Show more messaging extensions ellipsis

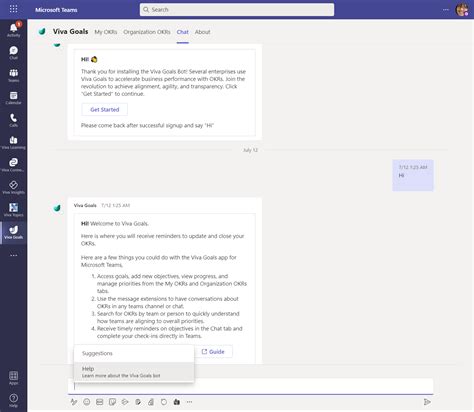point(189,402)
